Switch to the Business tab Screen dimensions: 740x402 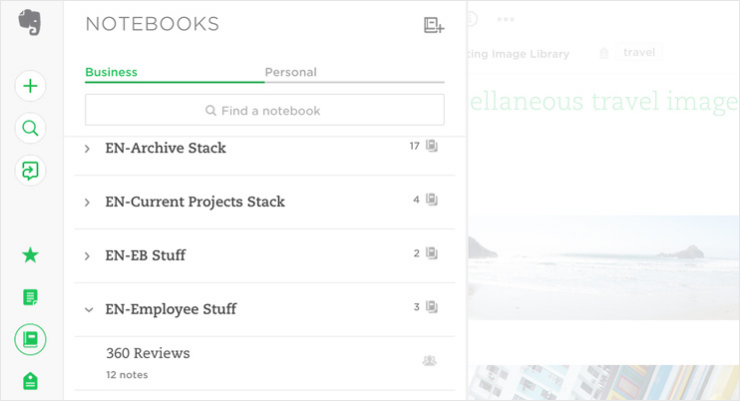[x=112, y=72]
